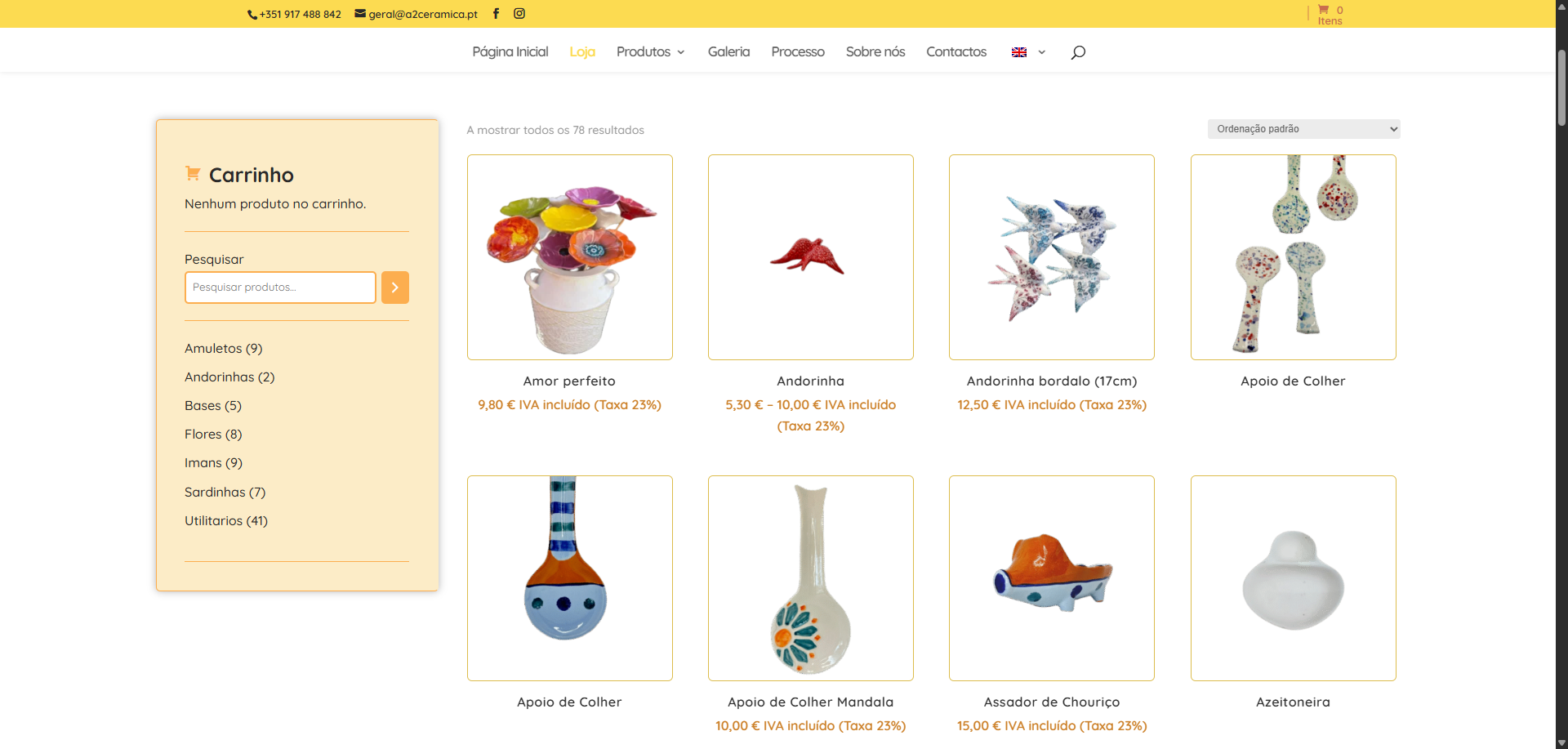The width and height of the screenshot is (1568, 749).
Task: Open the cart icon in top bar
Action: [x=1323, y=10]
